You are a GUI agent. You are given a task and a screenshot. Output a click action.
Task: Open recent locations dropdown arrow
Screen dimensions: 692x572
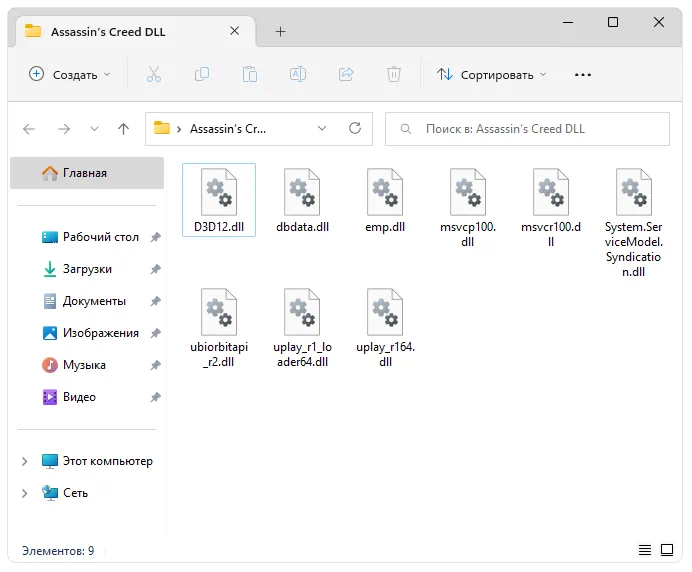tap(94, 129)
